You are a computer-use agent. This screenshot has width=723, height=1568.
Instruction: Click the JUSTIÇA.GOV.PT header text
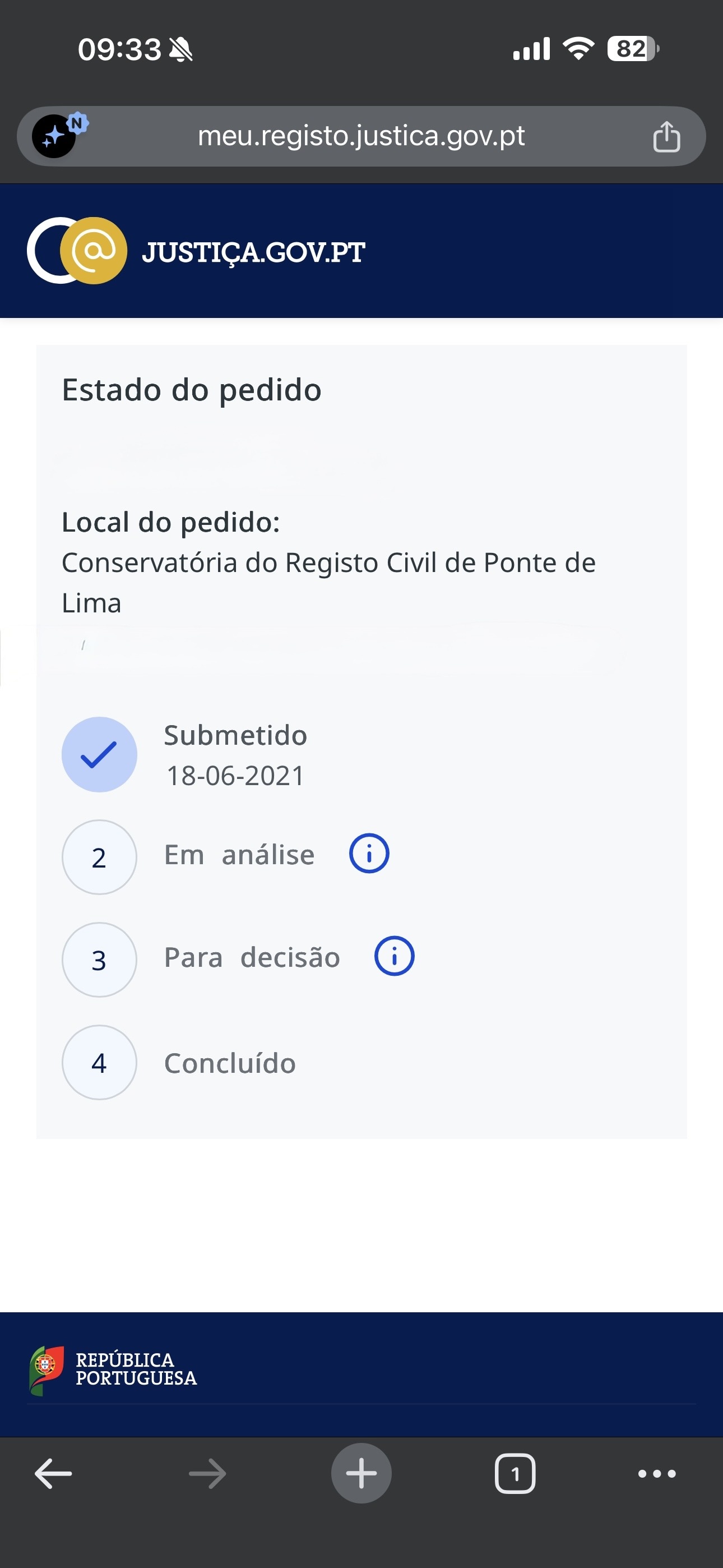253,252
